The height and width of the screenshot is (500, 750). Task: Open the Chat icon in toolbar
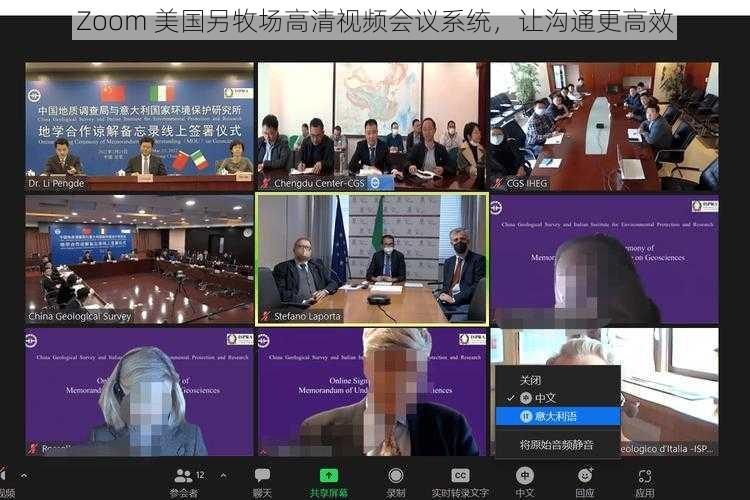(x=262, y=475)
